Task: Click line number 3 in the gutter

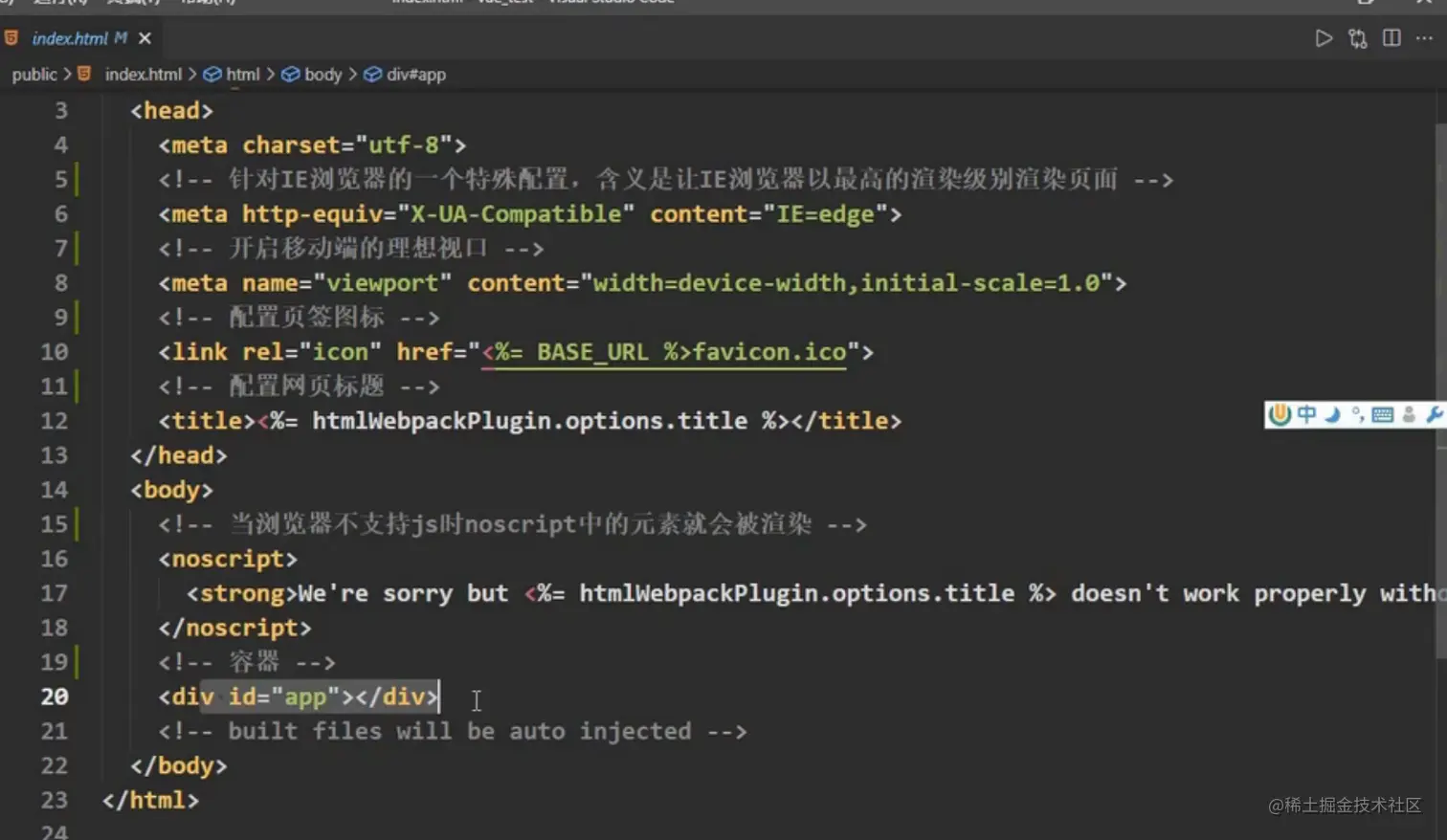Action: (61, 111)
